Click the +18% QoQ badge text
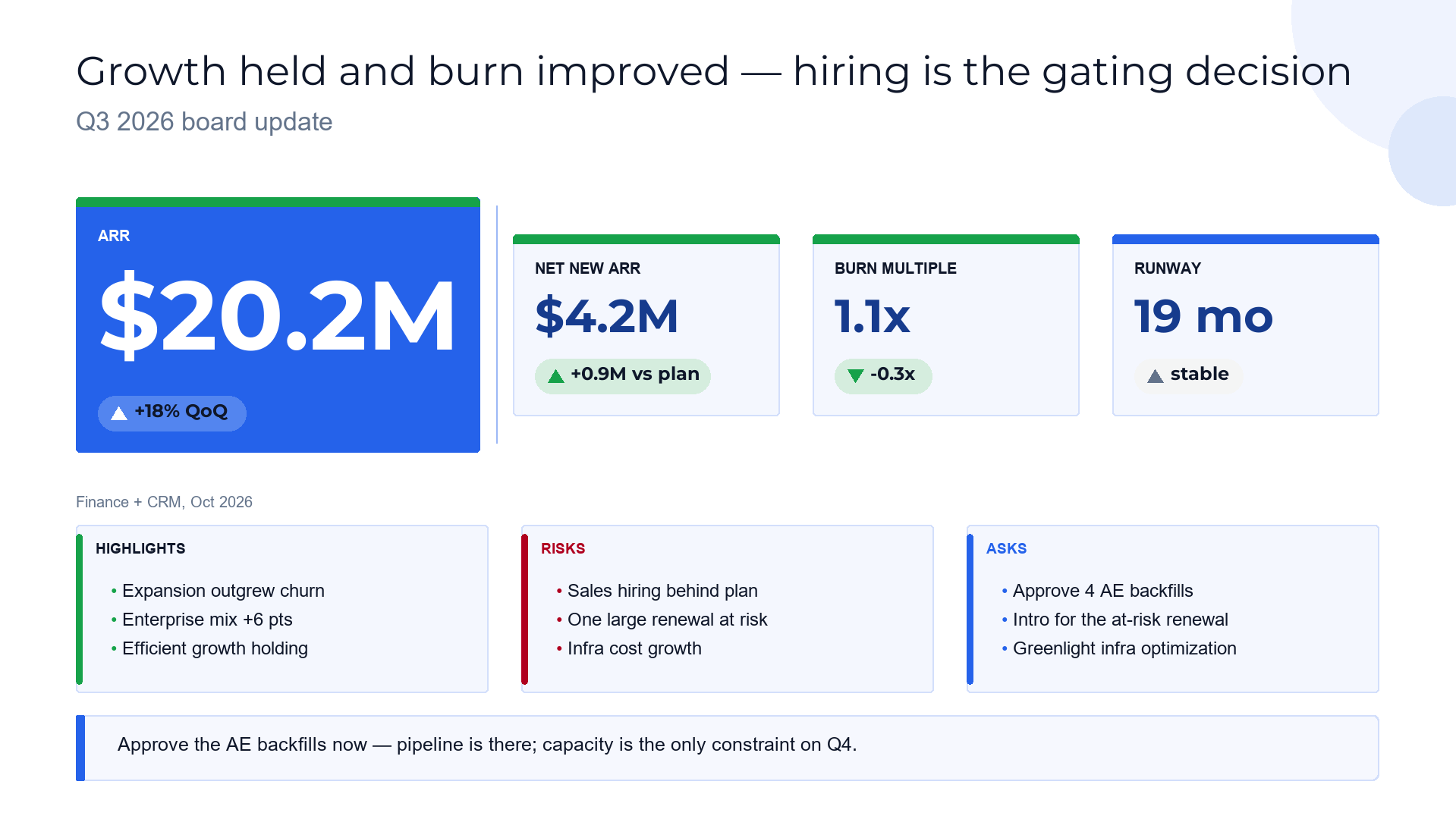The width and height of the screenshot is (1456, 819). pyautogui.click(x=181, y=412)
